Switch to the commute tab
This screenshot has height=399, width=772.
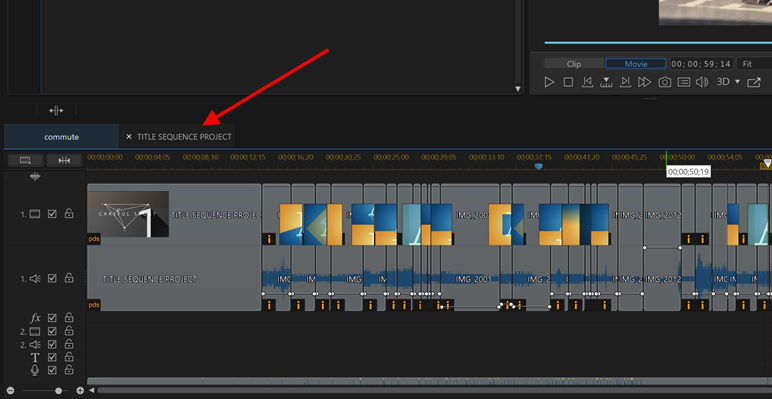(x=62, y=137)
